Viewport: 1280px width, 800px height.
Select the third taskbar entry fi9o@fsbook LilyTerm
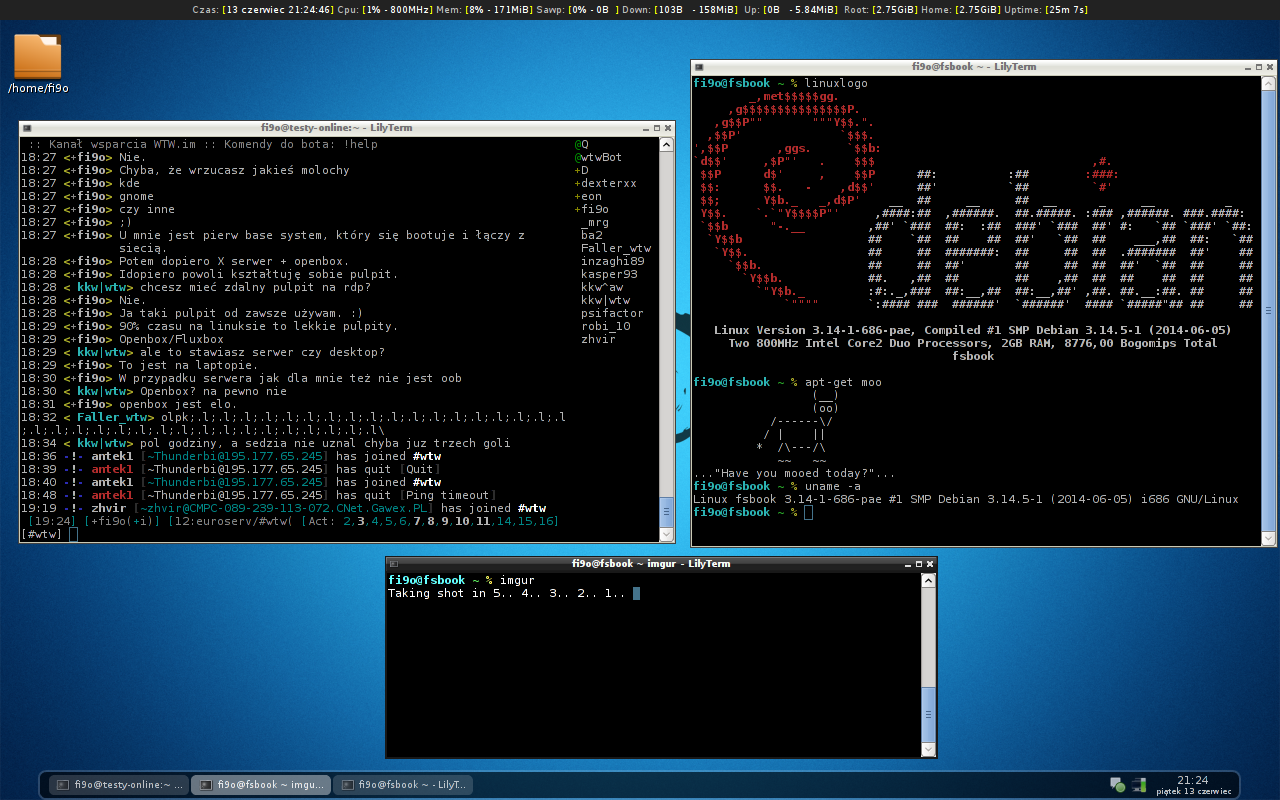pyautogui.click(x=402, y=785)
